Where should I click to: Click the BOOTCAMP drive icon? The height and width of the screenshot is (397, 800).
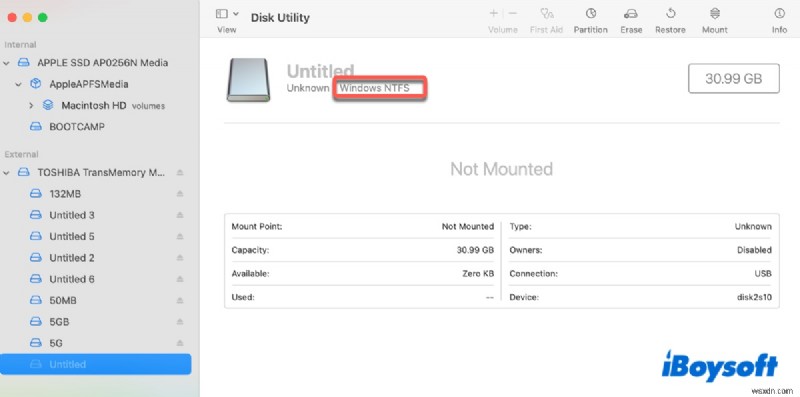coord(36,127)
